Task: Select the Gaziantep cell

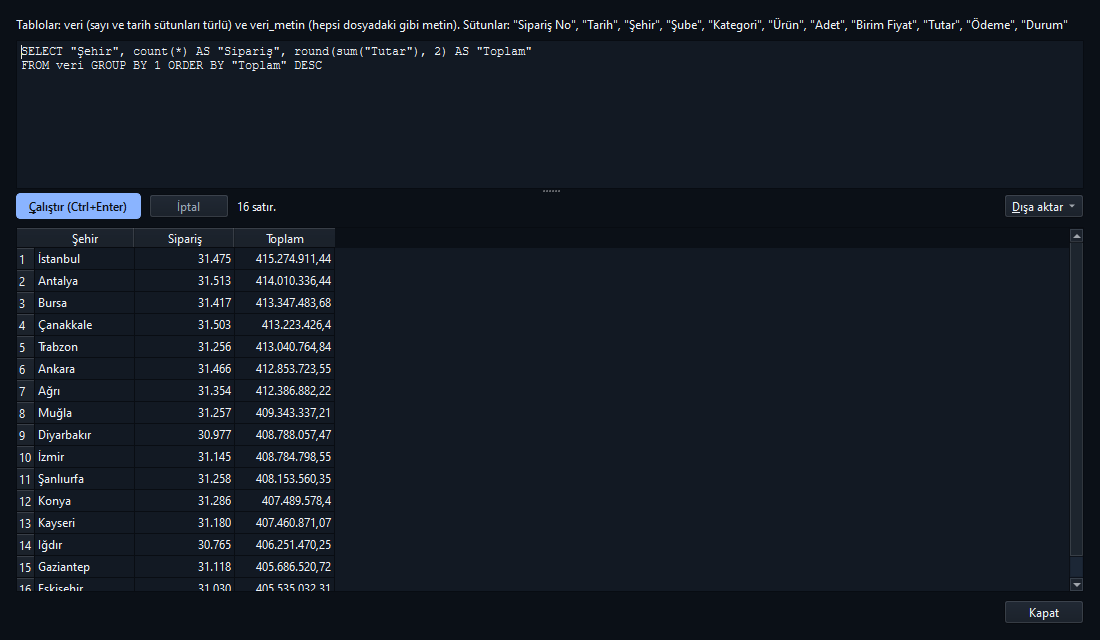Action: coord(84,566)
